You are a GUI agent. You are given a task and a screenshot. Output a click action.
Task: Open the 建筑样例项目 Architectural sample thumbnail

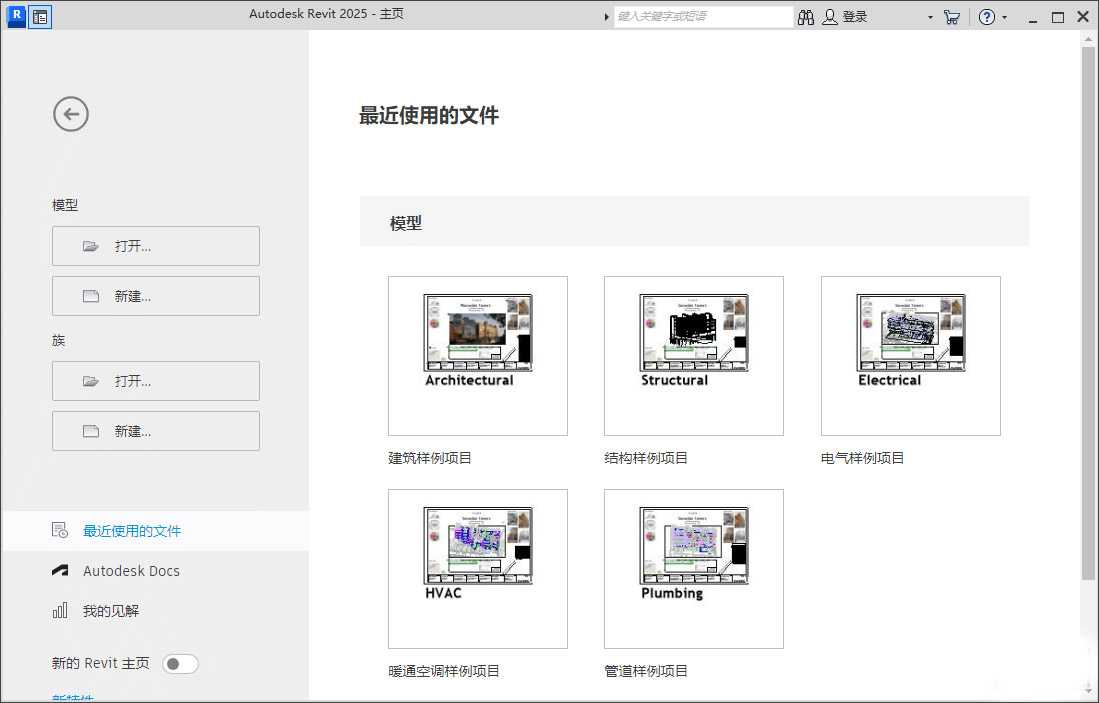477,356
